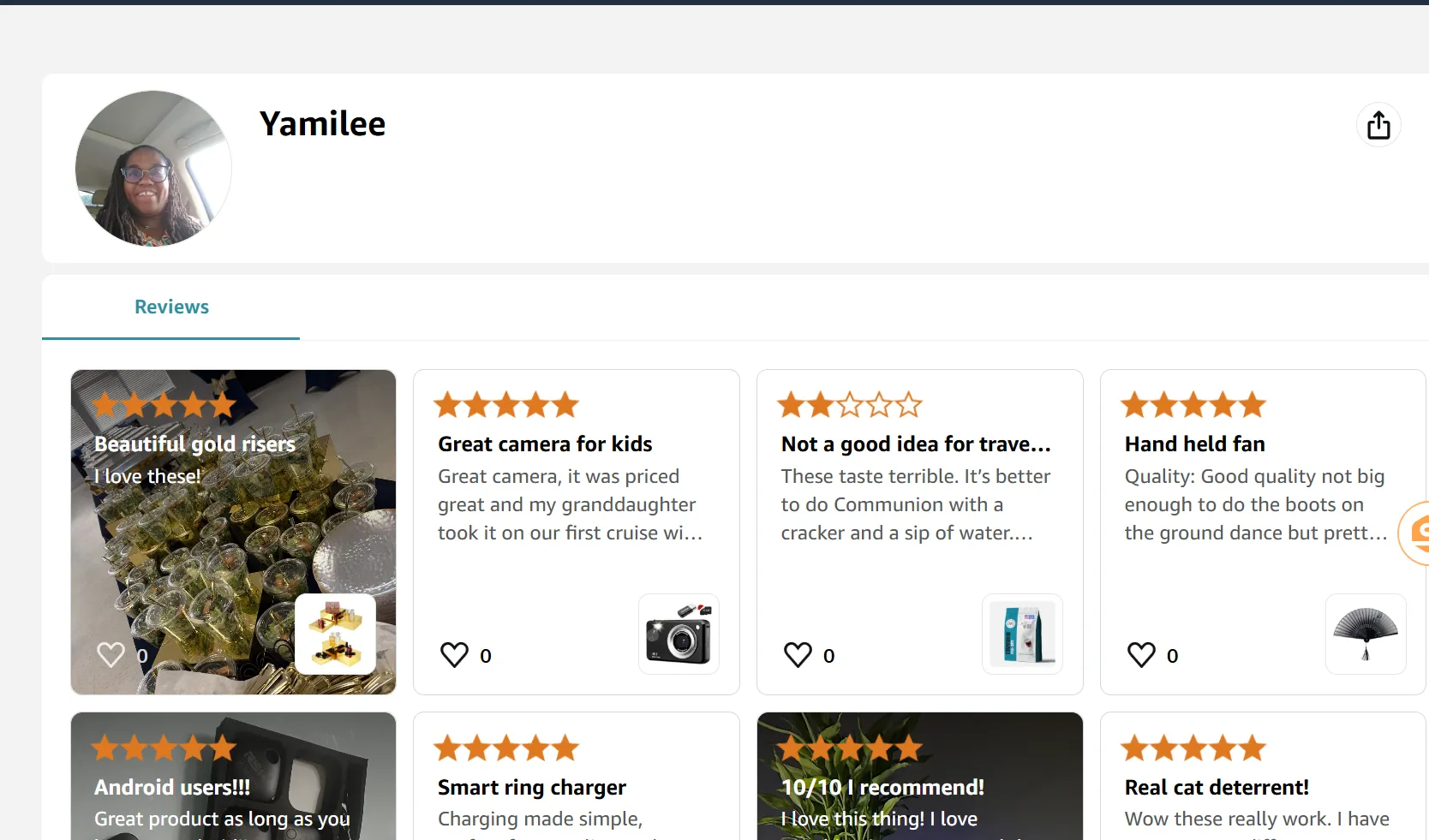This screenshot has width=1429, height=840.
Task: Click the two-star rating on the Communion review
Action: point(850,404)
